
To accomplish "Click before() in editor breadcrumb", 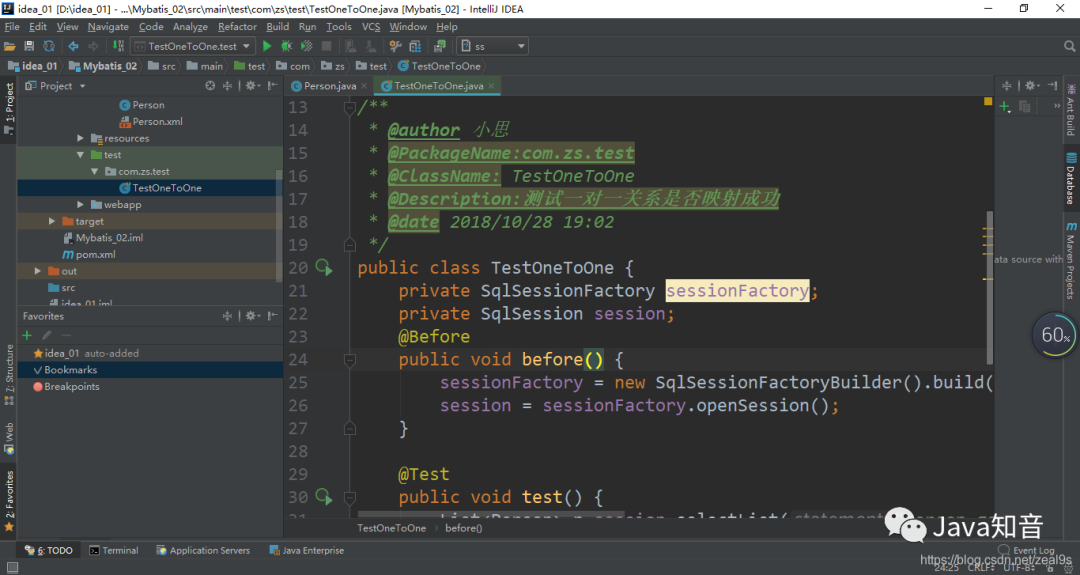I will (x=464, y=528).
